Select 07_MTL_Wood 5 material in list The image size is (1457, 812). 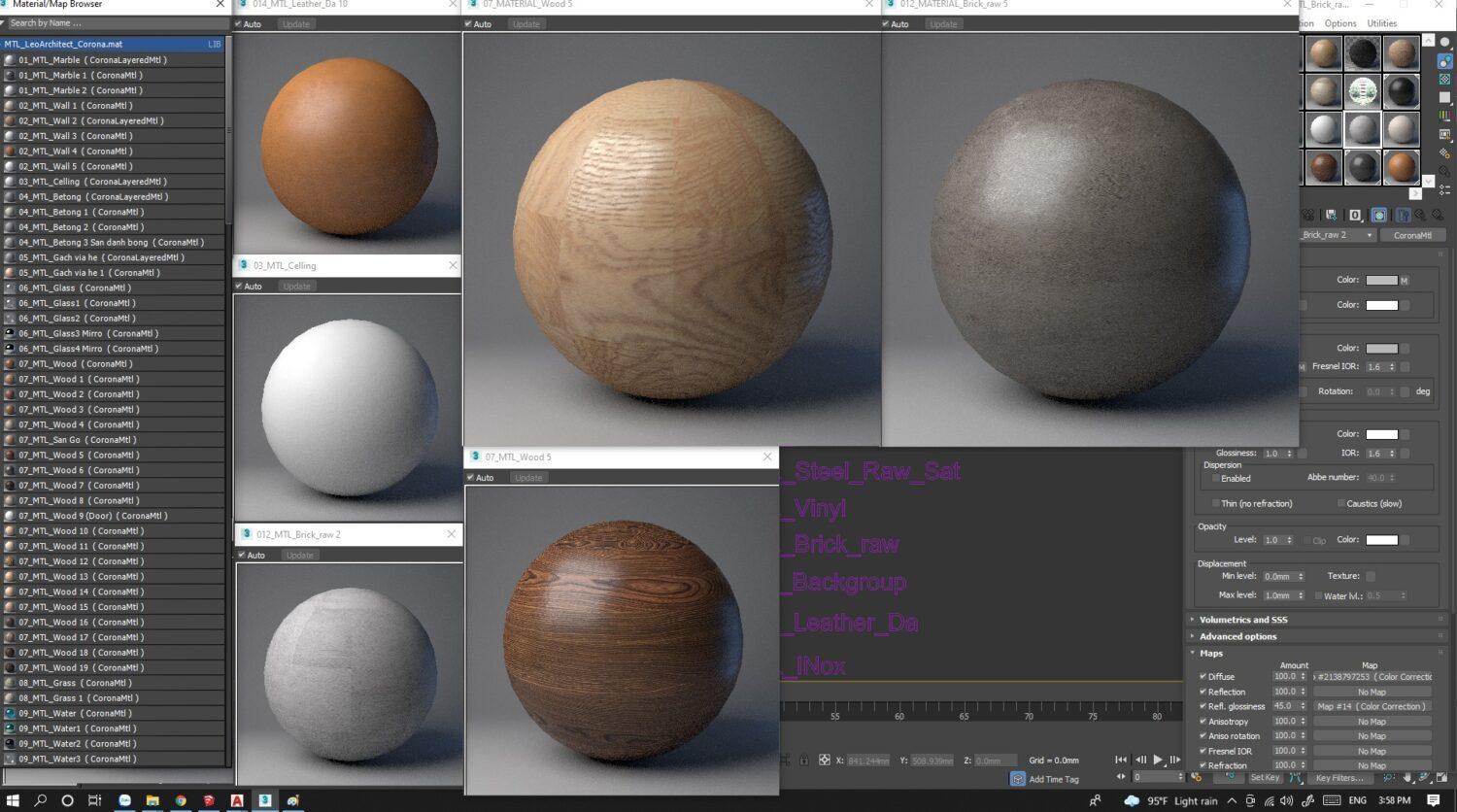pos(113,455)
